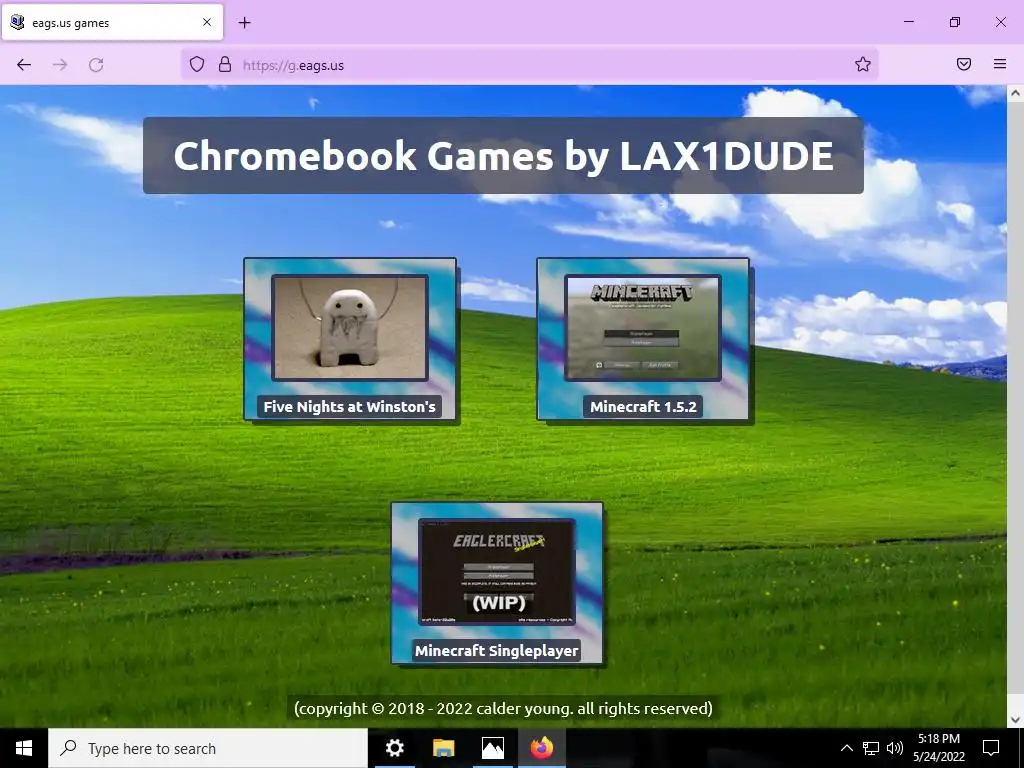This screenshot has width=1024, height=768.
Task: Open Settings gear in the taskbar
Action: point(394,748)
